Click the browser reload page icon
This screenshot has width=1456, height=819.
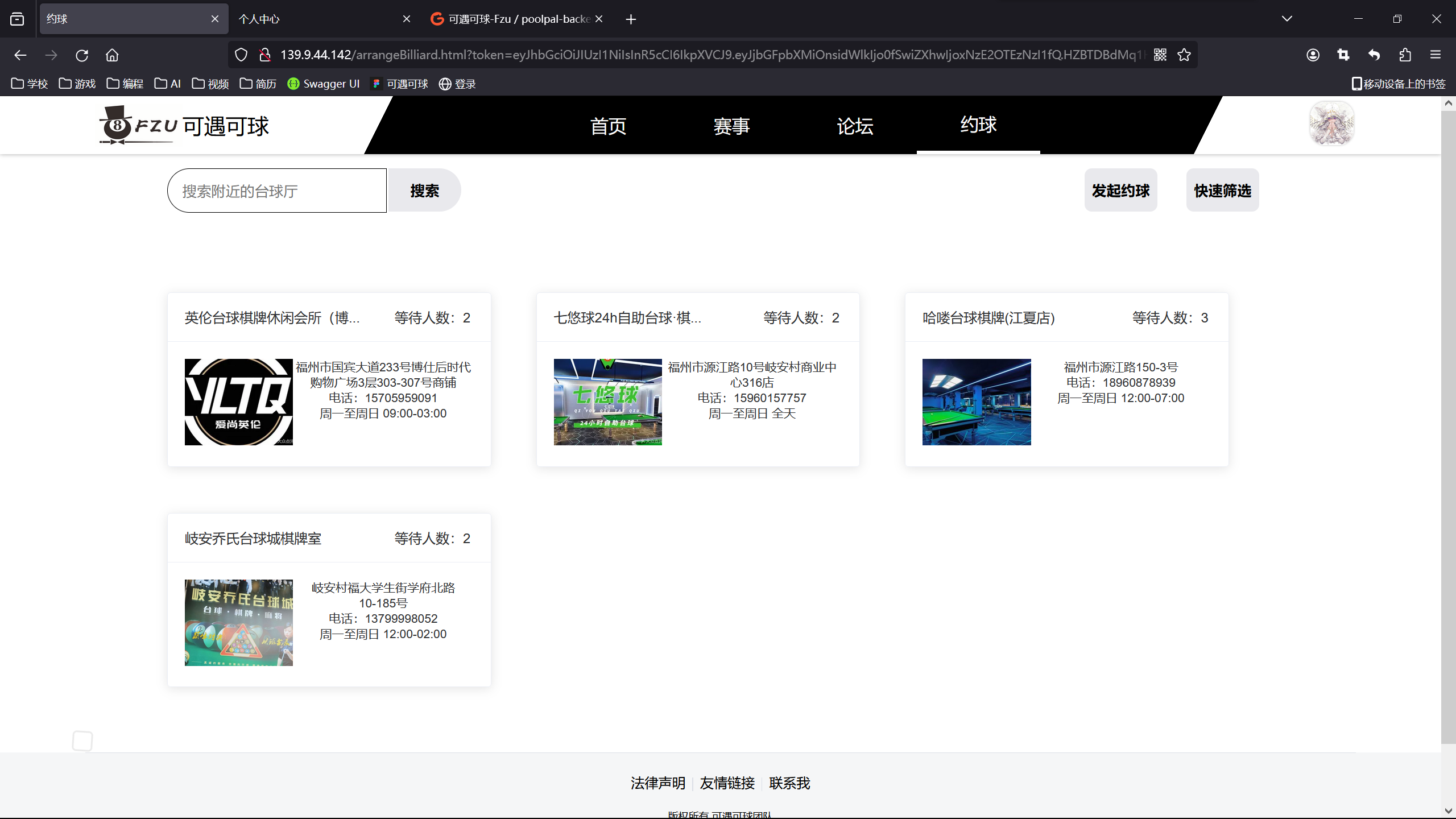click(x=82, y=55)
